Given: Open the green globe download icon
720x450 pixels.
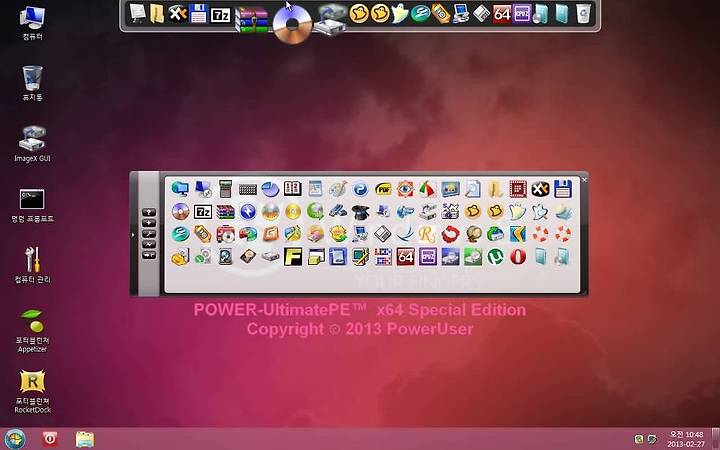Looking at the screenshot, I should 315,212.
